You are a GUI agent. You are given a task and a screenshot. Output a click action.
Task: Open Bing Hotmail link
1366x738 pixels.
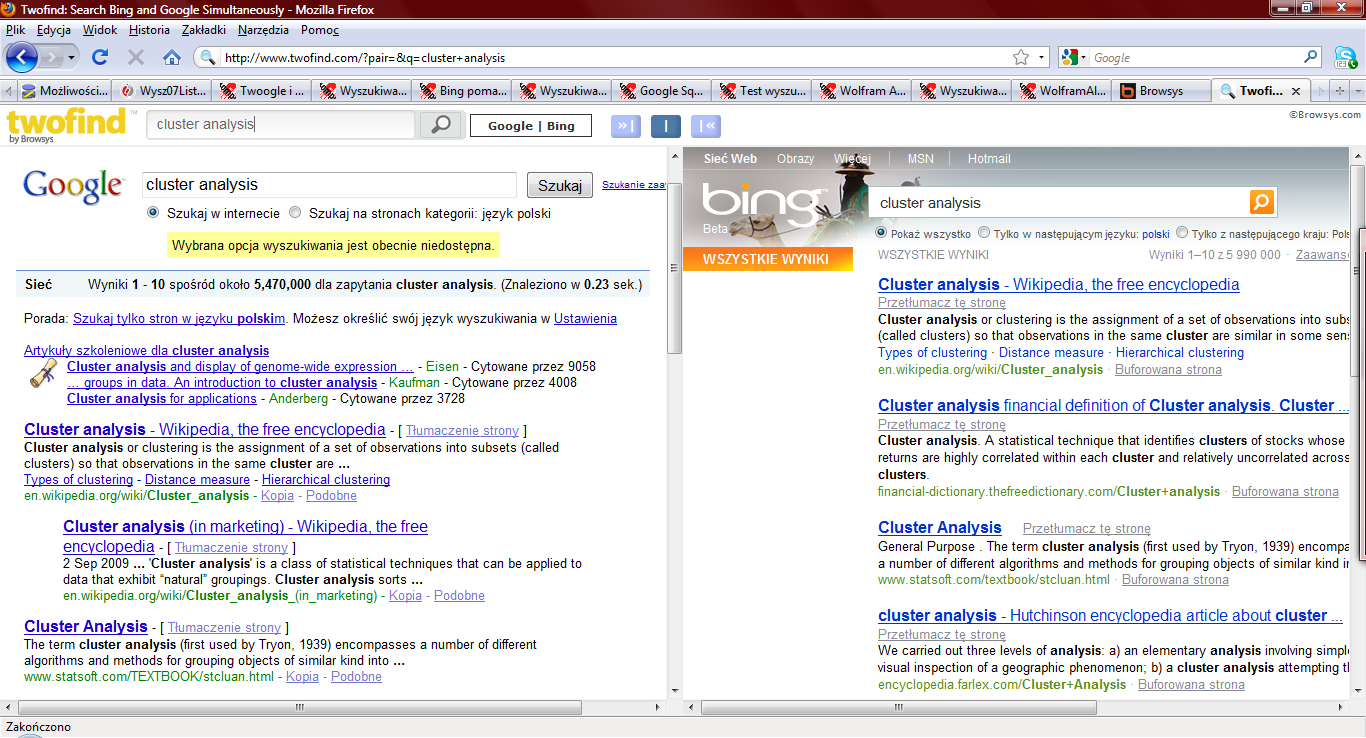989,158
